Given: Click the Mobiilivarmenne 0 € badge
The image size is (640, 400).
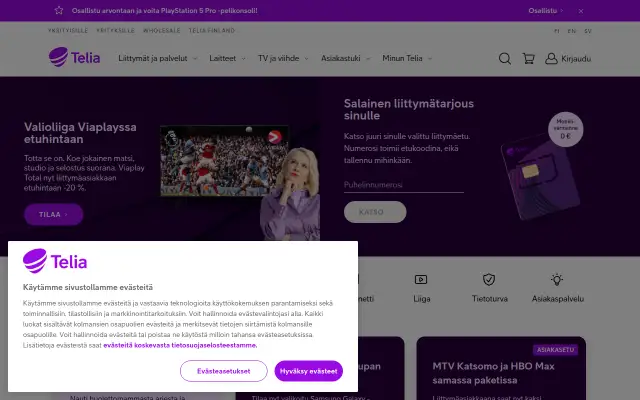Looking at the screenshot, I should pyautogui.click(x=565, y=129).
